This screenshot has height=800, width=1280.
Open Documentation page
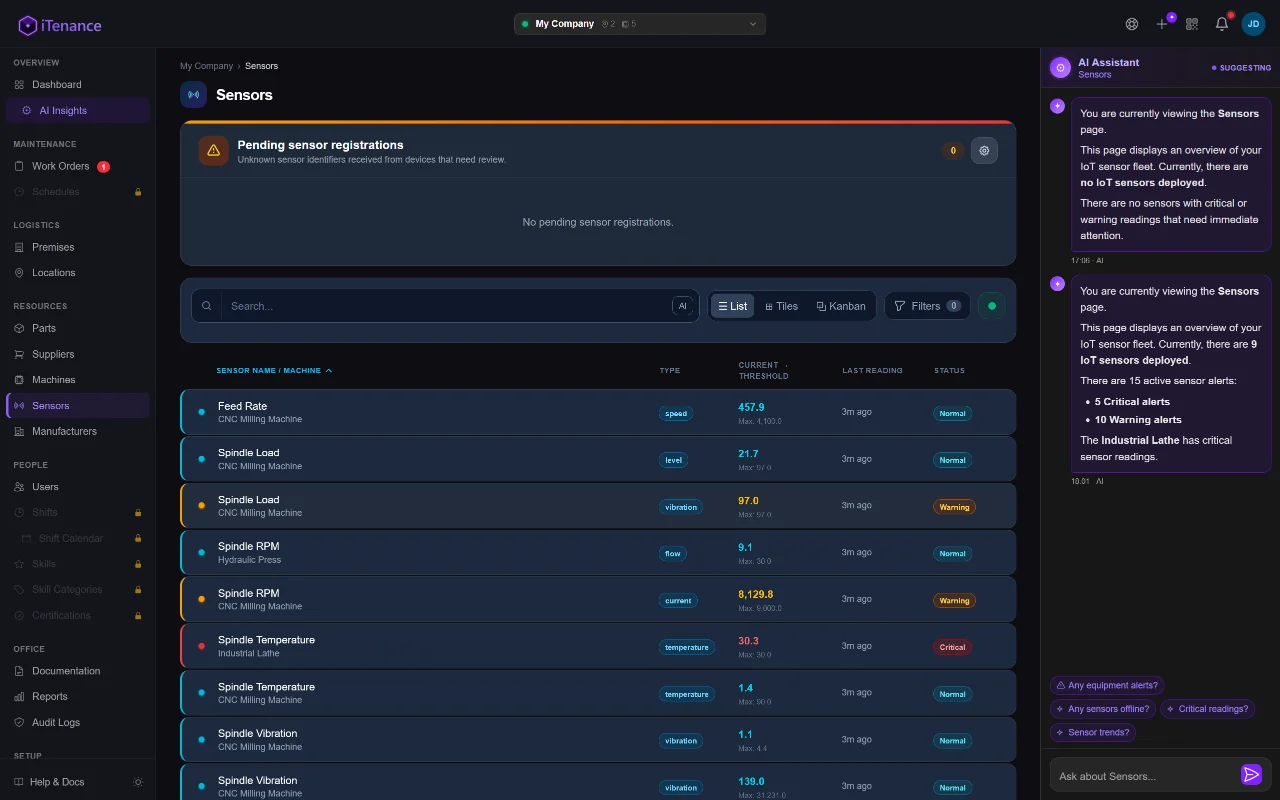(78, 671)
